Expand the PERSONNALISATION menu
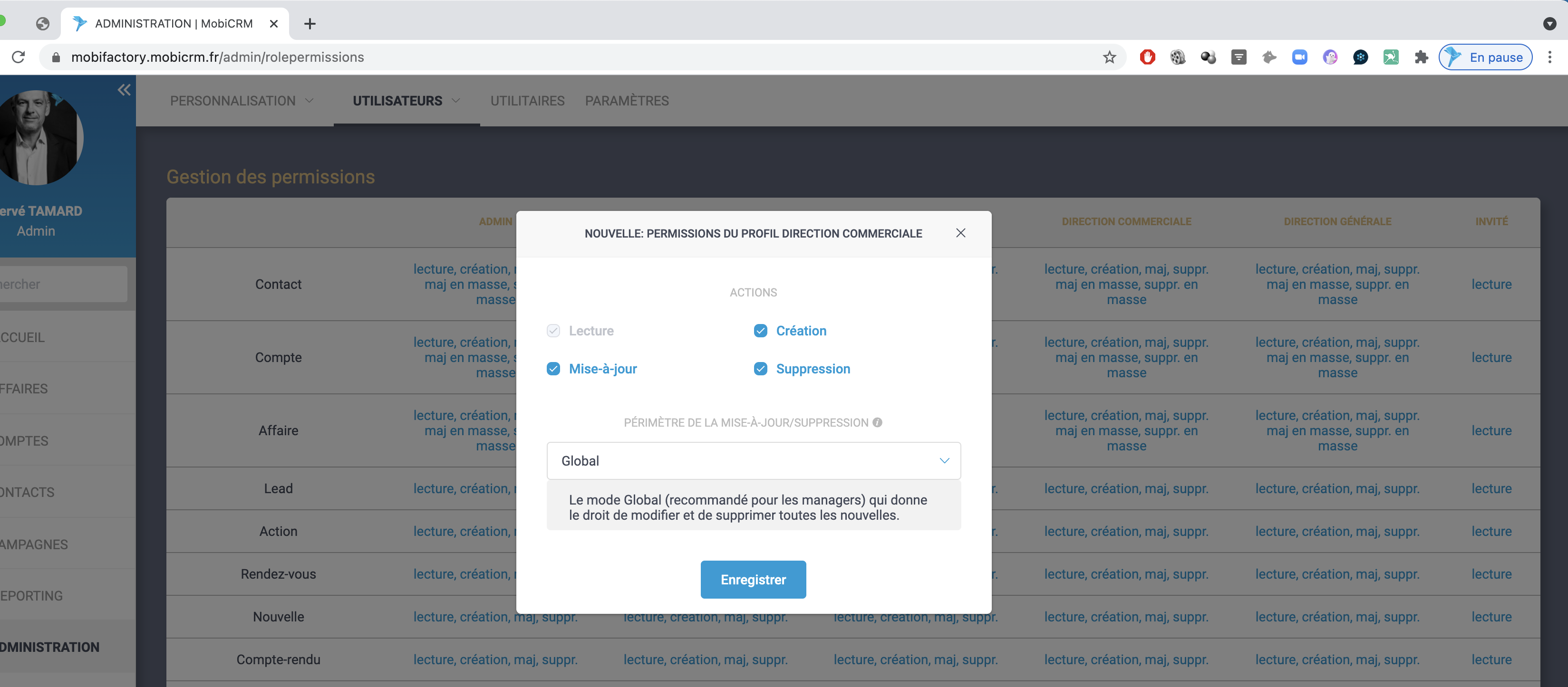 [x=242, y=101]
